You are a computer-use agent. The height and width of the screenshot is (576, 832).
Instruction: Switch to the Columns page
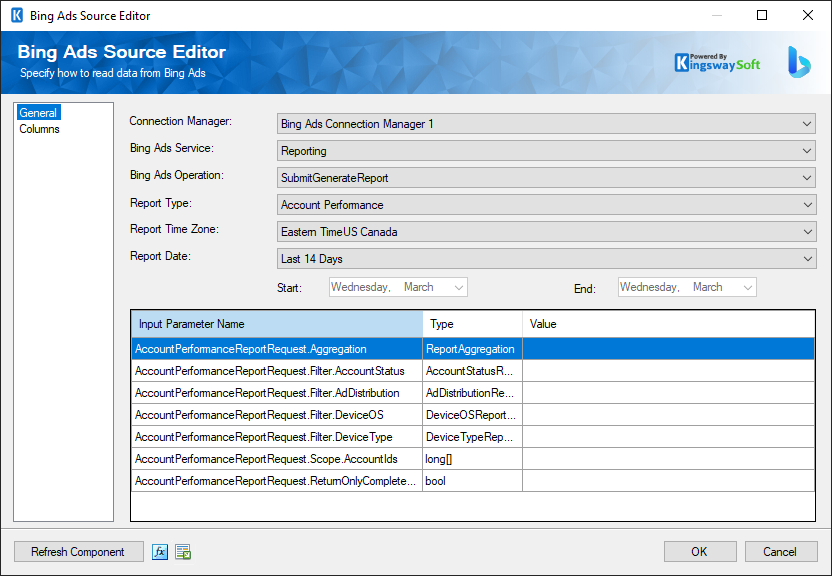(x=39, y=129)
